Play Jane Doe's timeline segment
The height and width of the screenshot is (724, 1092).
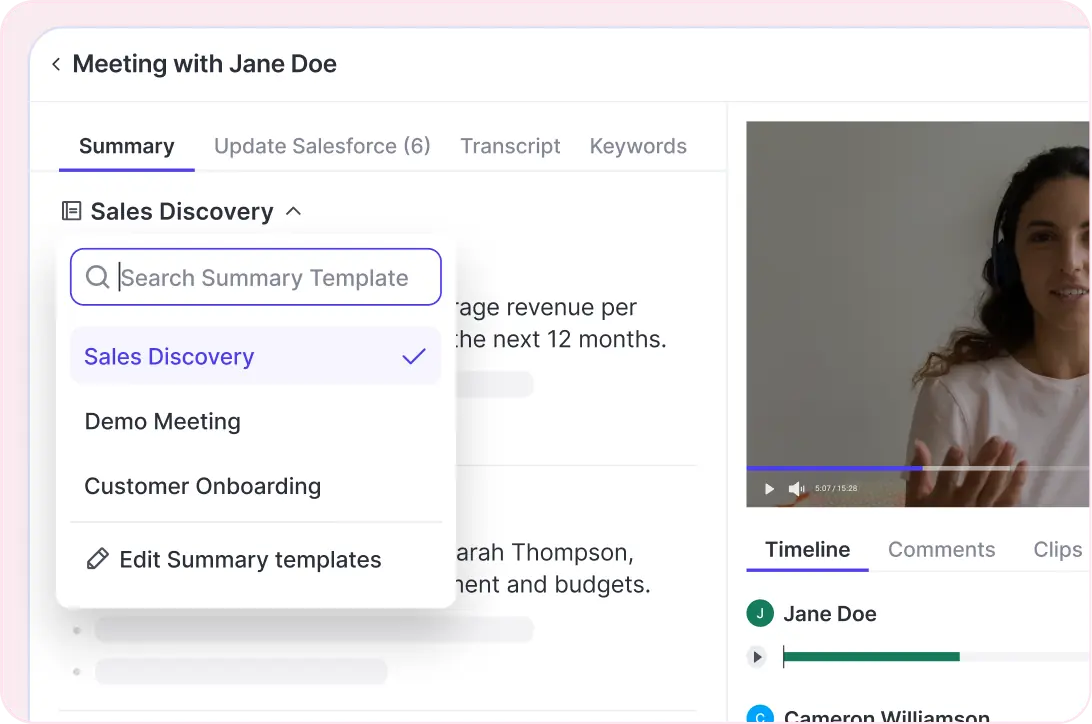[x=757, y=656]
